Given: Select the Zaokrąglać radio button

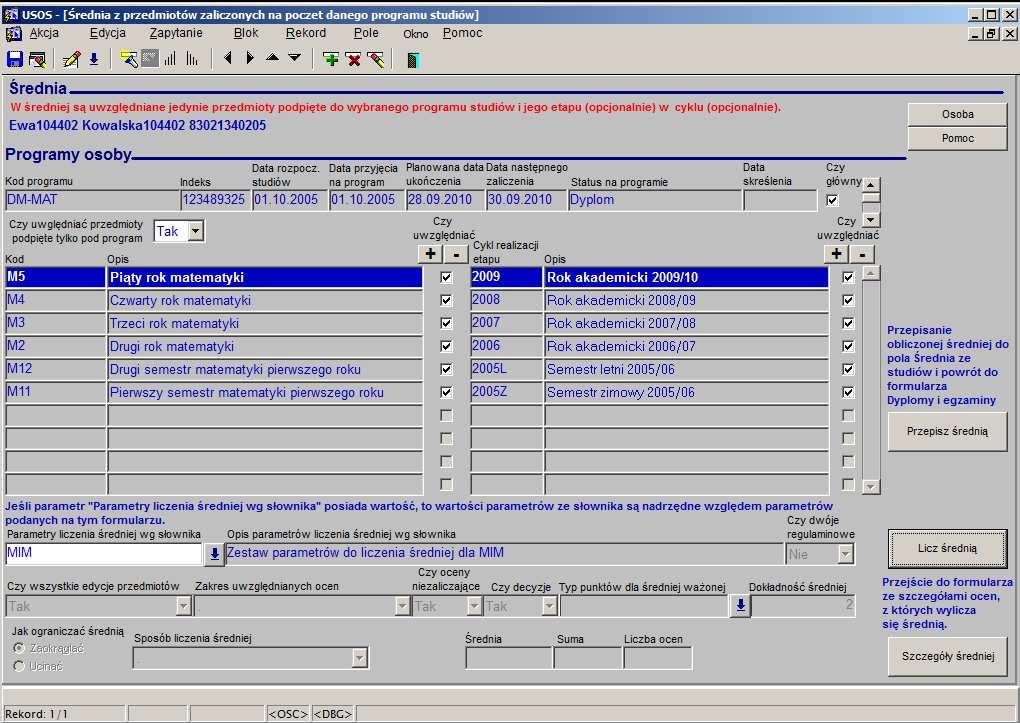Looking at the screenshot, I should point(19,648).
